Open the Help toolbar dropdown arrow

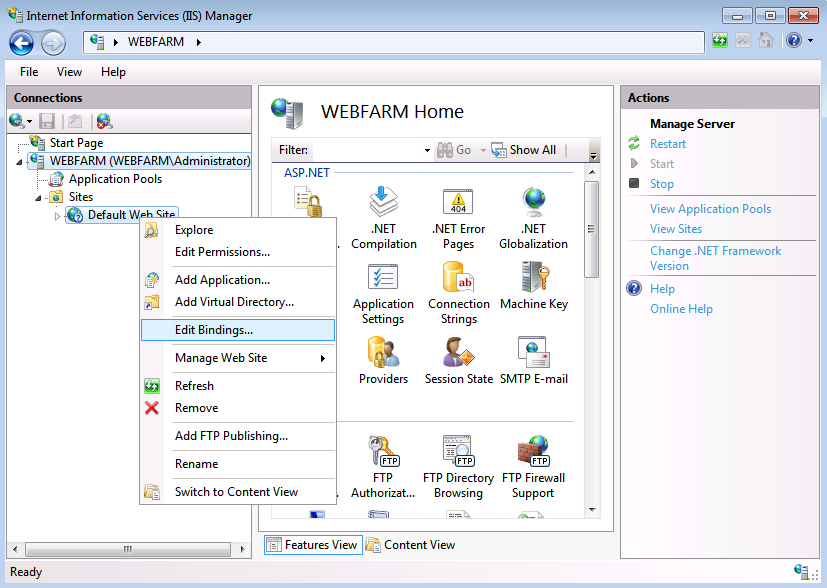tap(811, 41)
